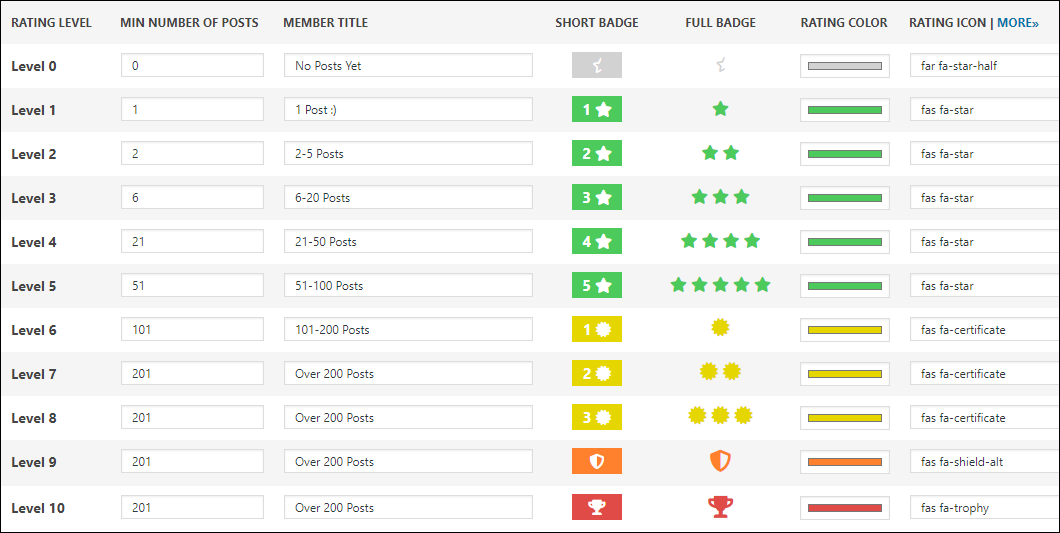Click the green Level 1 short badge
Screen dimensions: 1060x533
click(597, 110)
